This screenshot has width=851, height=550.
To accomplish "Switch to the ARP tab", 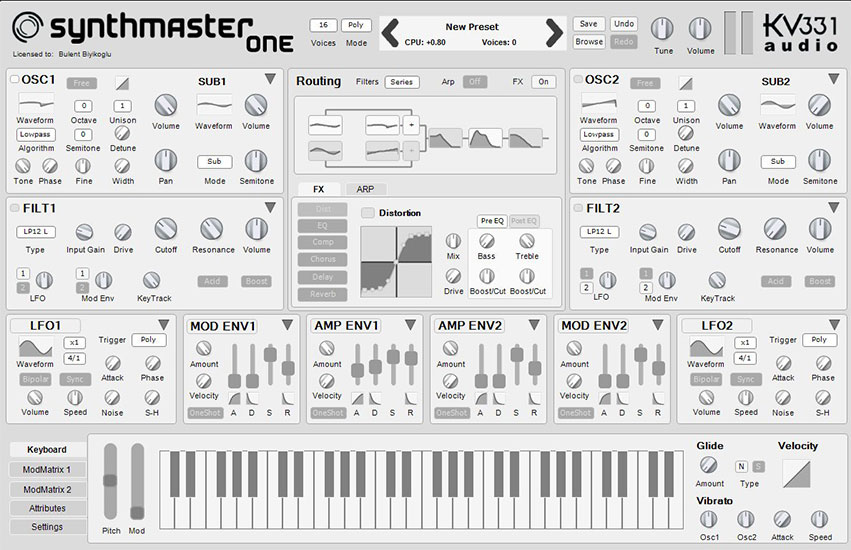I will pyautogui.click(x=365, y=189).
